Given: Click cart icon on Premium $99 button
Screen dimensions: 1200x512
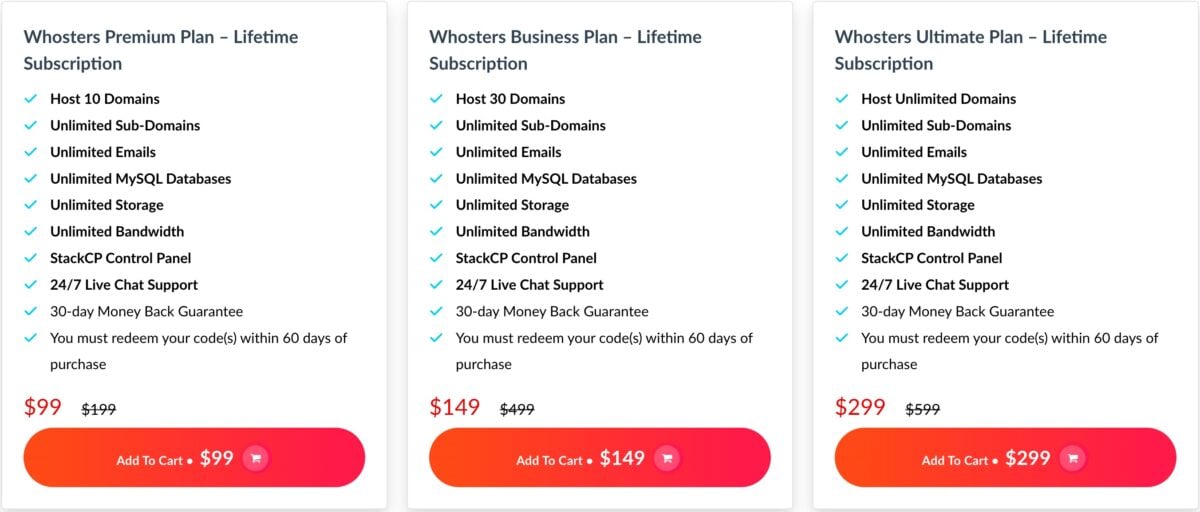Looking at the screenshot, I should click(256, 459).
